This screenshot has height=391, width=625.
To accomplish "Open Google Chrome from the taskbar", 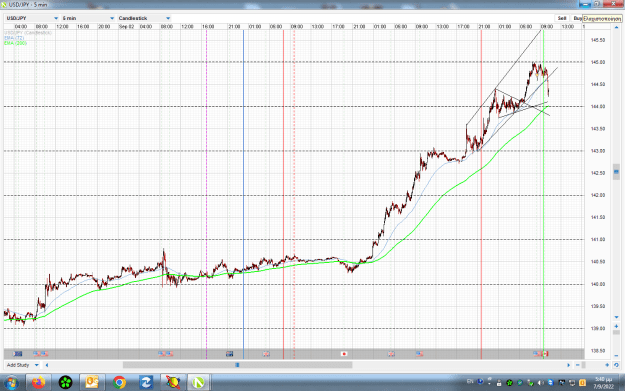I will click(x=119, y=383).
